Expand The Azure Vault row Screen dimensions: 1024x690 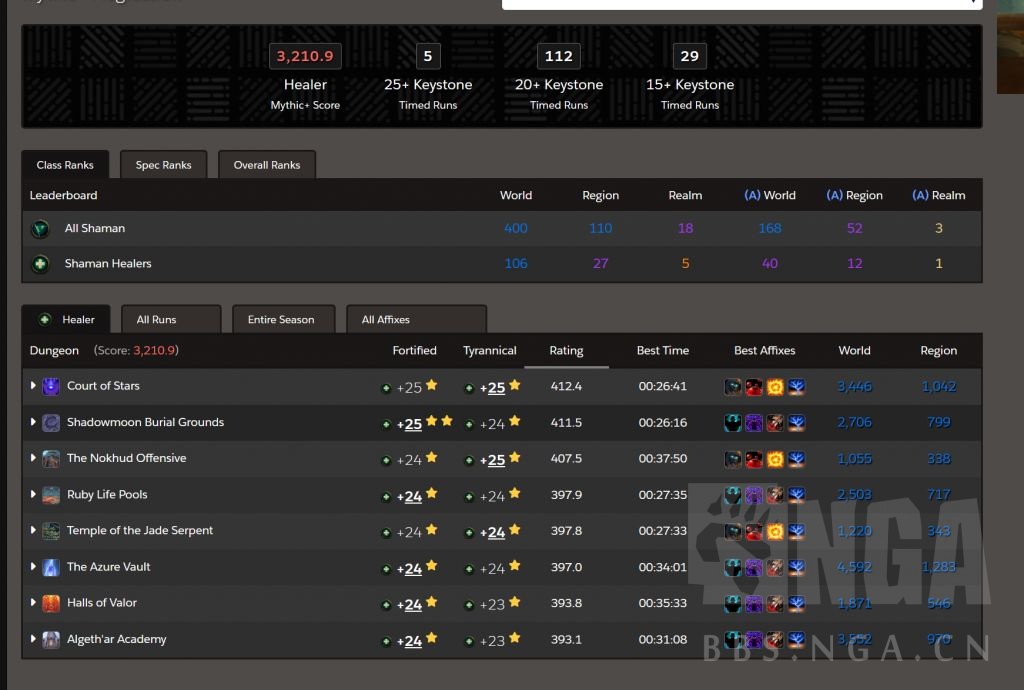pos(33,567)
